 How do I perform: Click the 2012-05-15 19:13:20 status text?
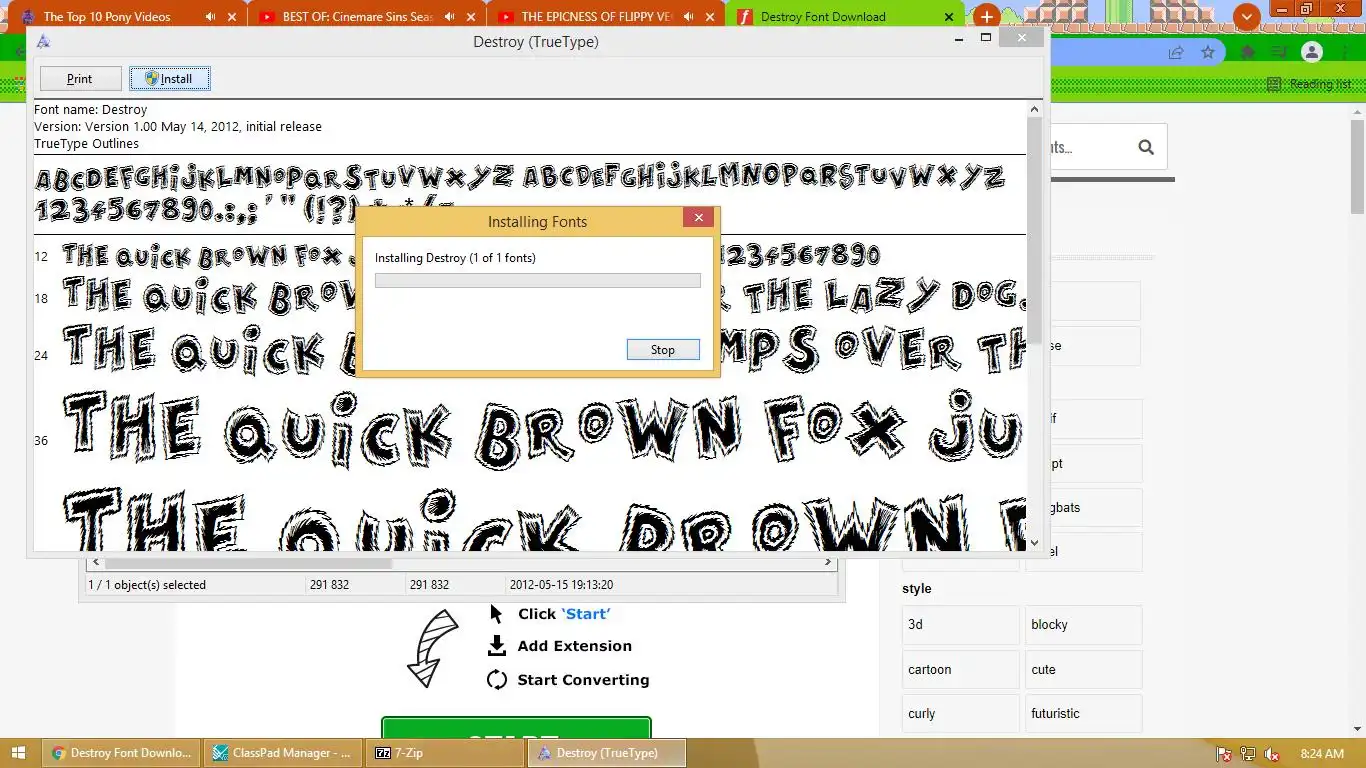tap(561, 585)
